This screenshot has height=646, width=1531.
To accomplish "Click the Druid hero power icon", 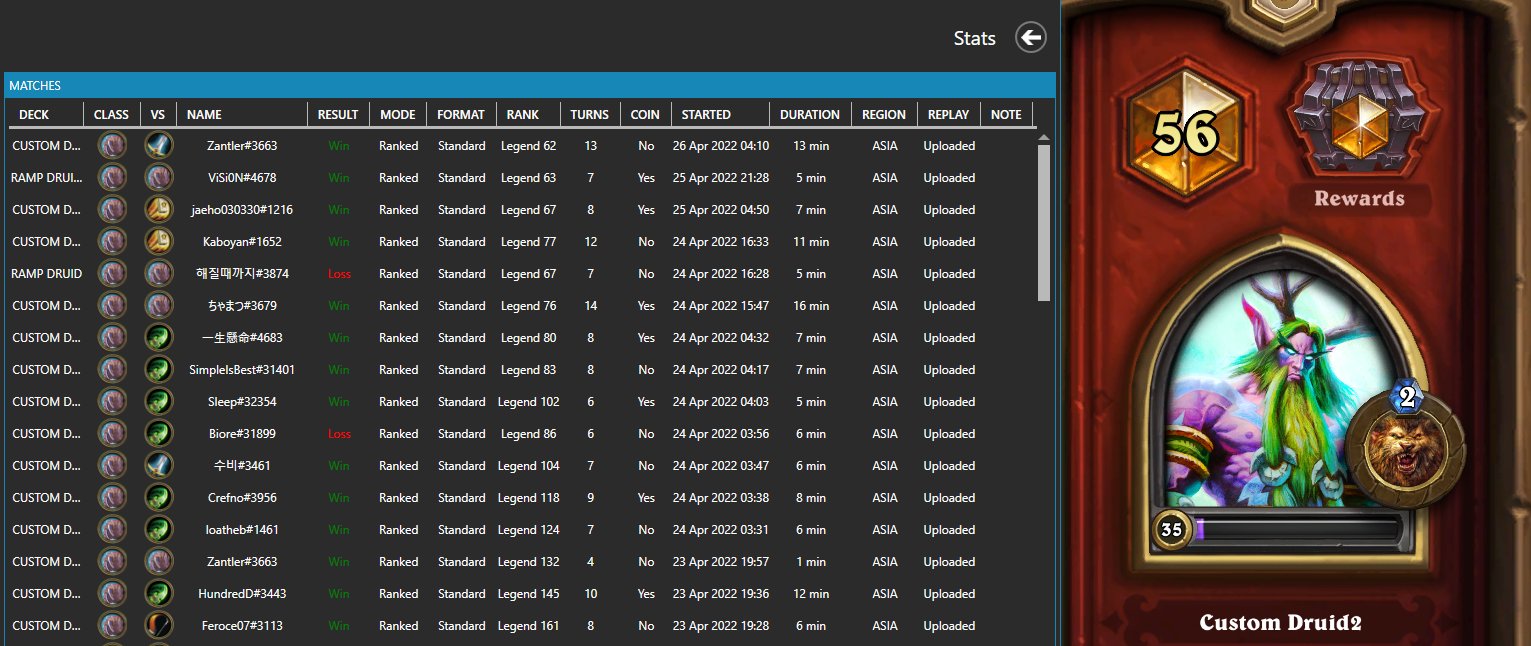I will click(1404, 442).
